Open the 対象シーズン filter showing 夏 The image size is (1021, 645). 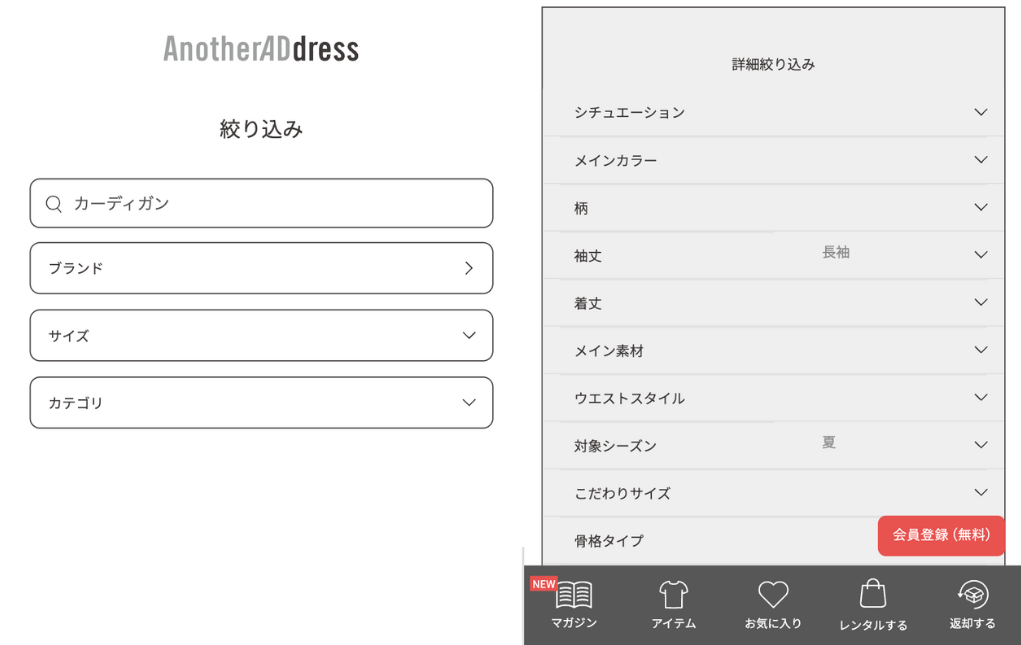pyautogui.click(x=980, y=445)
